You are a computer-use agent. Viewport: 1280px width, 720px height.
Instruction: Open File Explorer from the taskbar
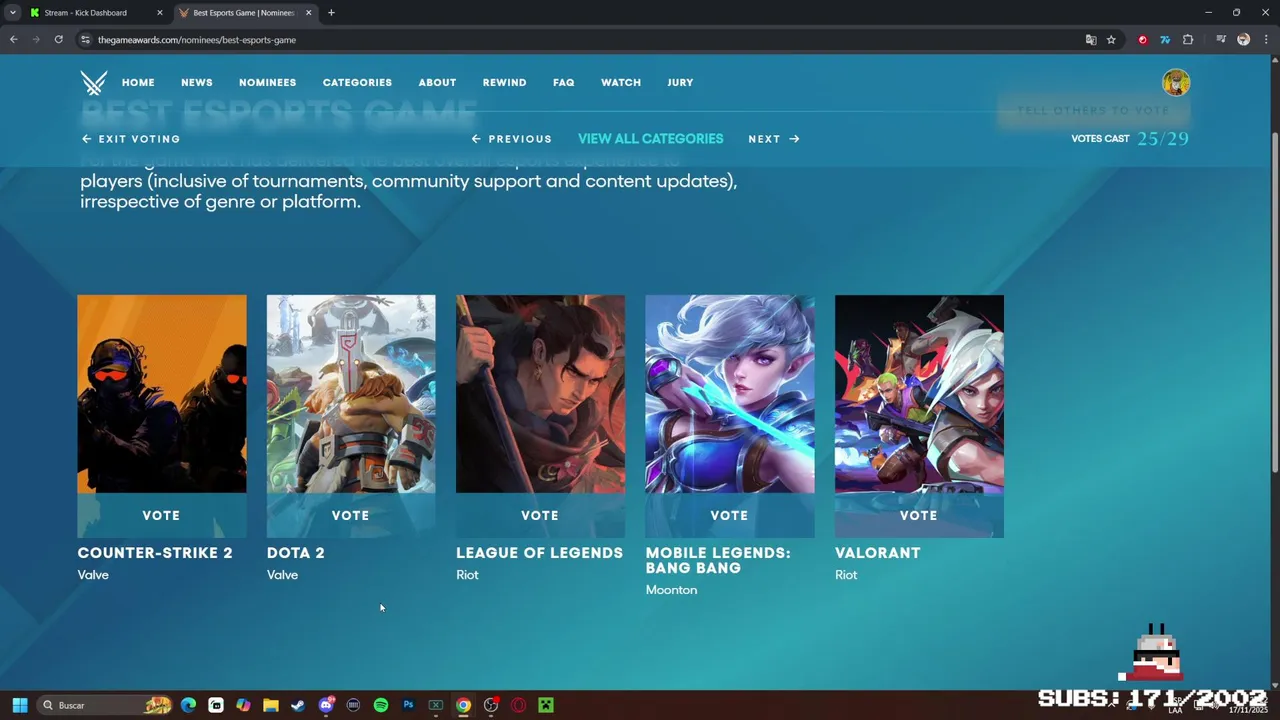click(270, 705)
